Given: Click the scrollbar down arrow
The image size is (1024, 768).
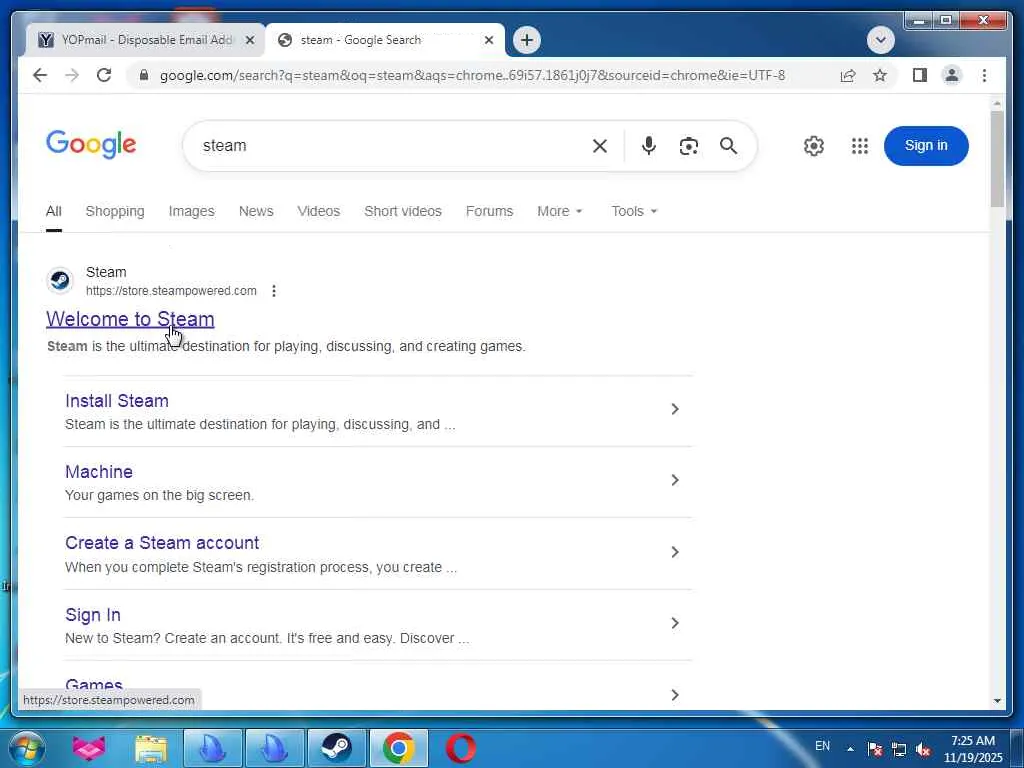Looking at the screenshot, I should tap(997, 701).
